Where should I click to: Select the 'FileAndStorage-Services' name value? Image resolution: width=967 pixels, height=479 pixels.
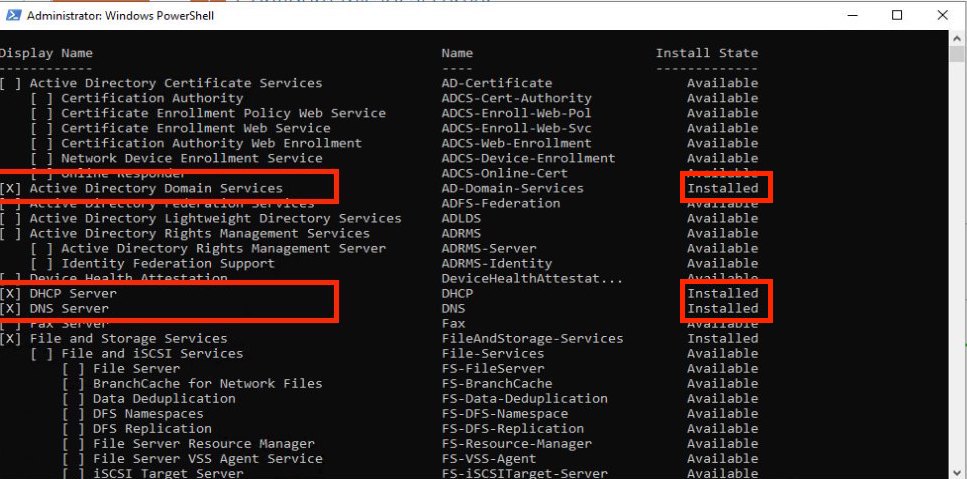pos(532,338)
